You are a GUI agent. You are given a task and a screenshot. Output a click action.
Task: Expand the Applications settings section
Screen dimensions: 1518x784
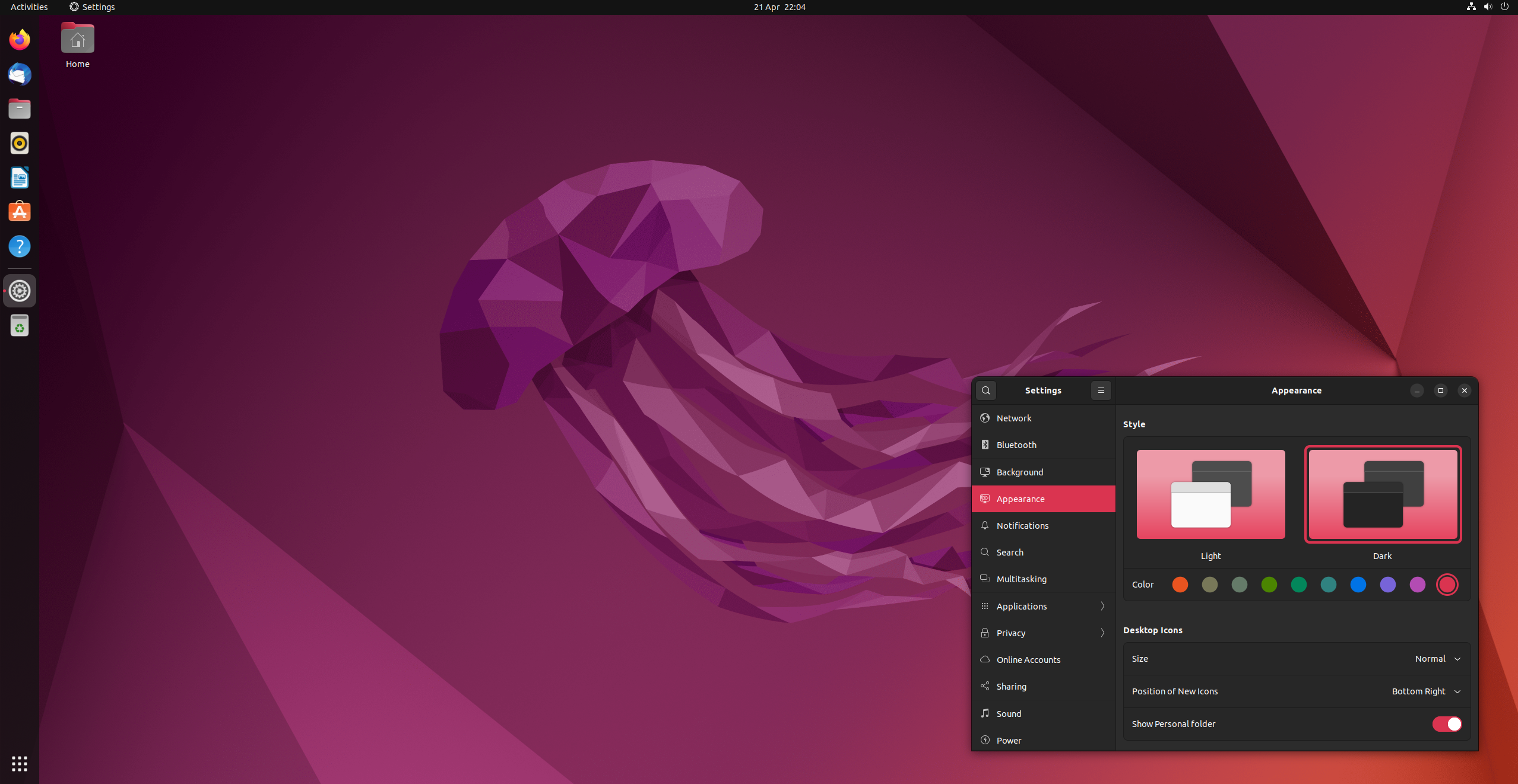pos(1043,605)
